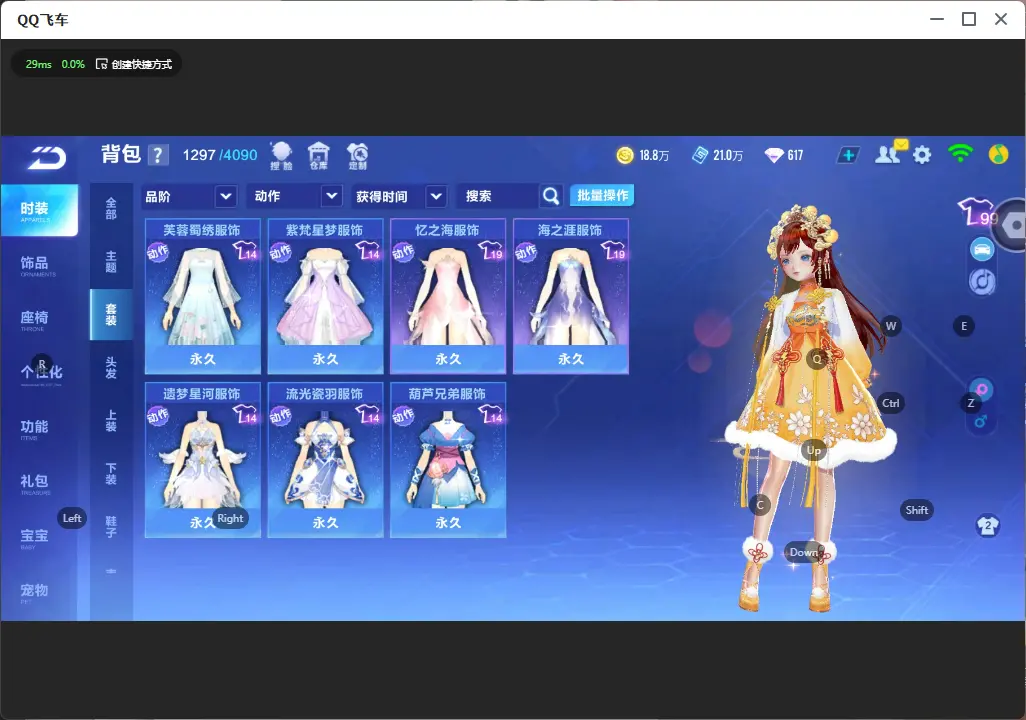Select the 忆之海服饰 outfit card
The image size is (1026, 720).
click(448, 297)
